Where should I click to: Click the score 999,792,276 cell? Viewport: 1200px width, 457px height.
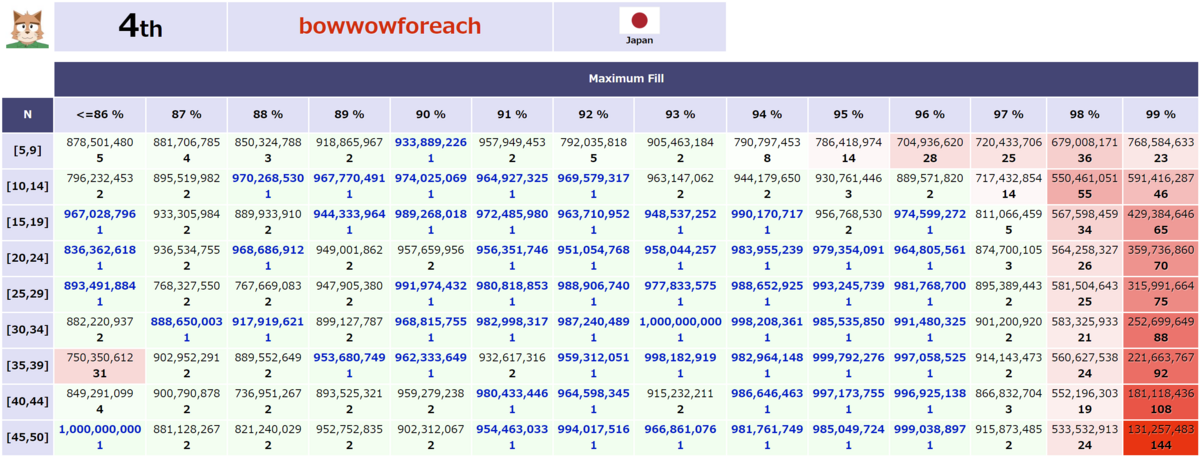point(848,366)
